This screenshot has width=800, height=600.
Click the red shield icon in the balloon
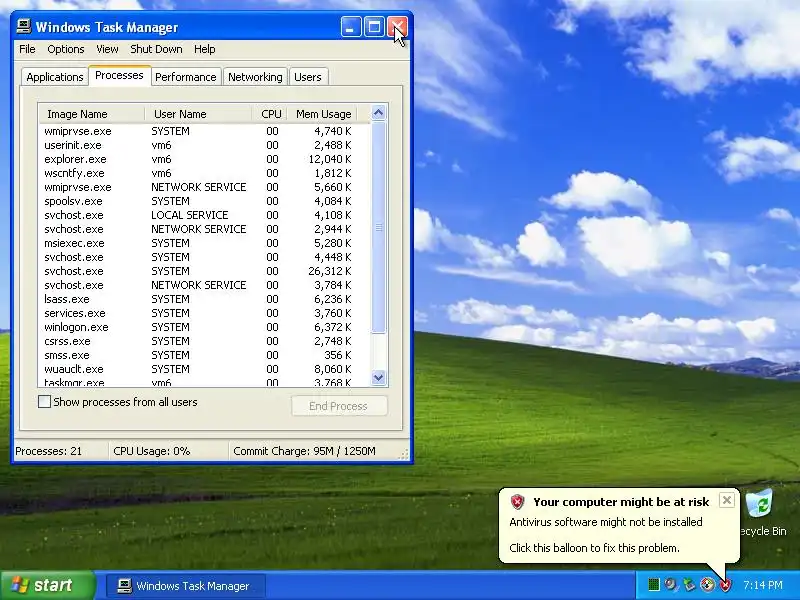point(517,502)
